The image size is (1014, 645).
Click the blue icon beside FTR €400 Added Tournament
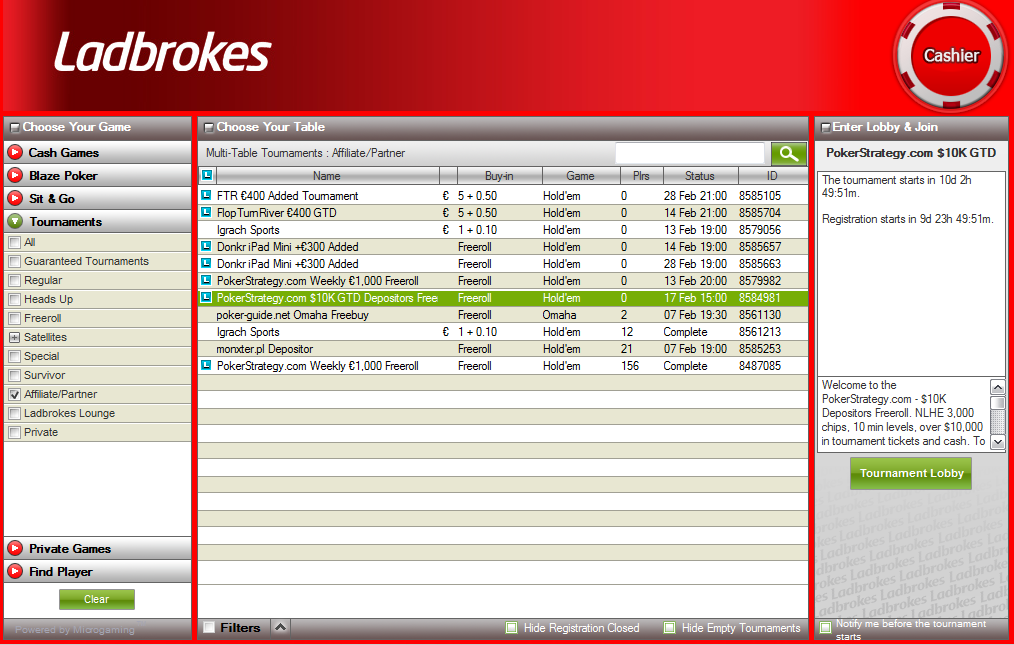pos(206,195)
